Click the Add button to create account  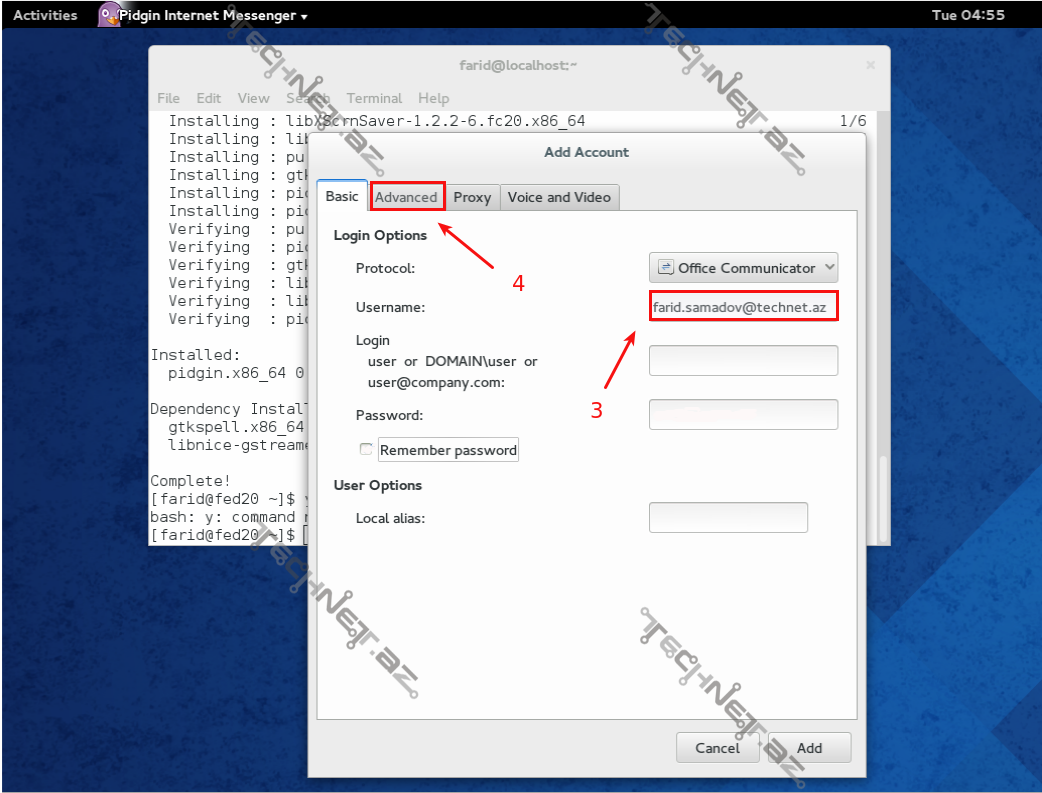[809, 747]
